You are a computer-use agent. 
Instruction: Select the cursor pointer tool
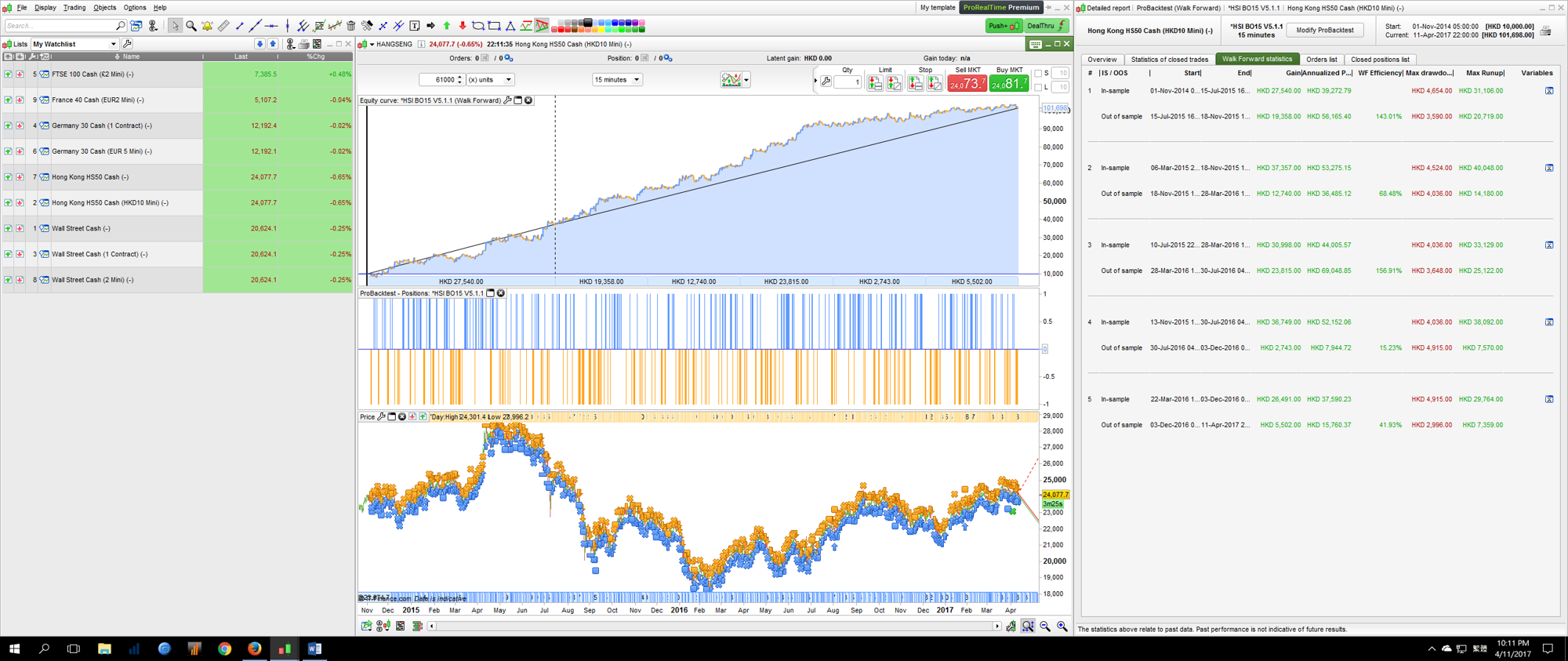click(x=175, y=26)
